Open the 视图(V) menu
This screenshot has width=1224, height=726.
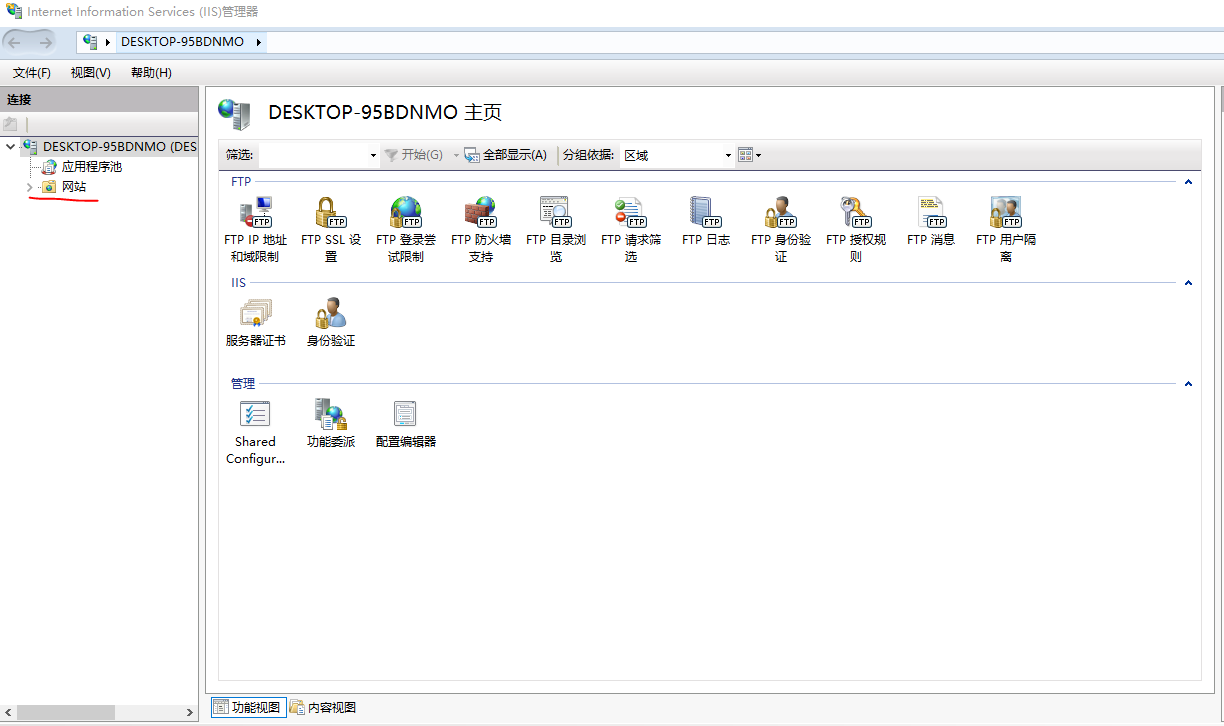(x=91, y=73)
